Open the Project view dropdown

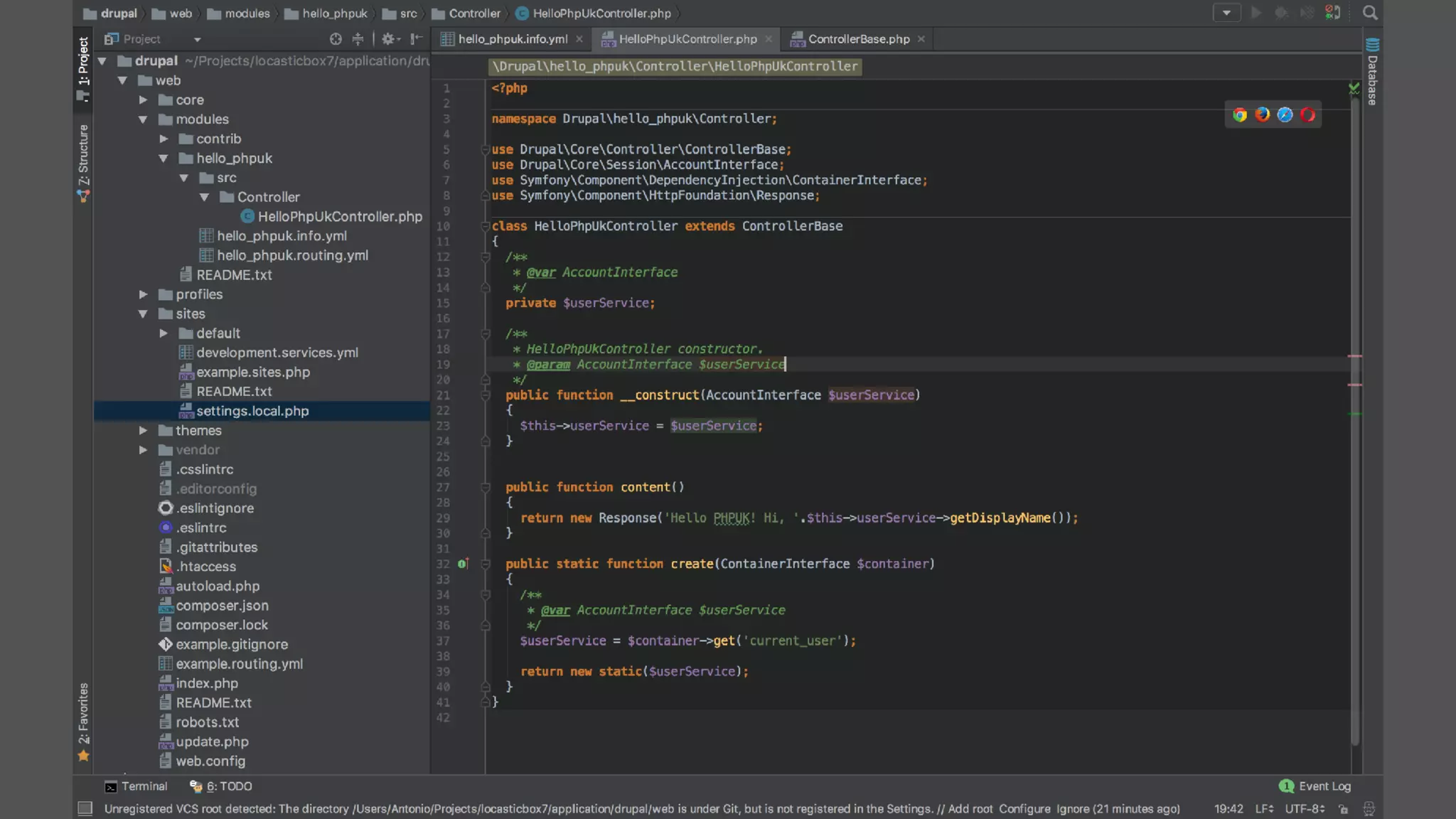pyautogui.click(x=197, y=40)
